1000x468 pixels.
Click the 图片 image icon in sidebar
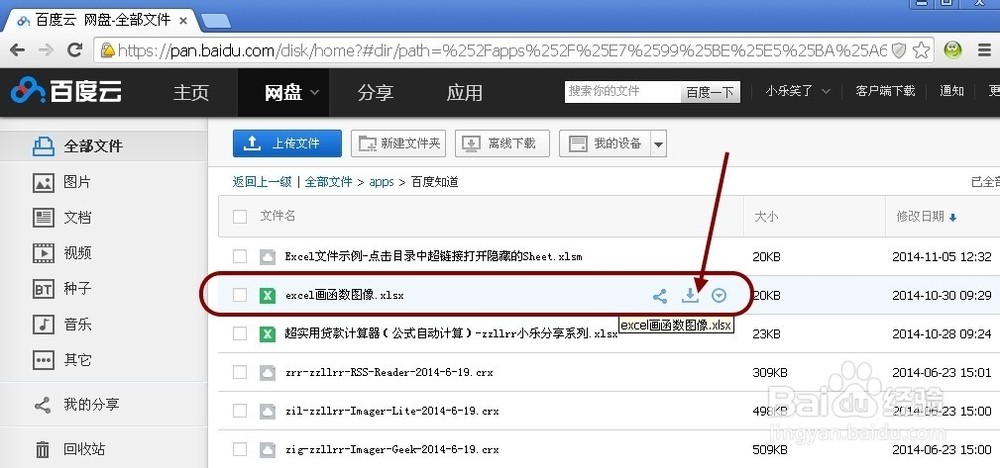pos(43,182)
